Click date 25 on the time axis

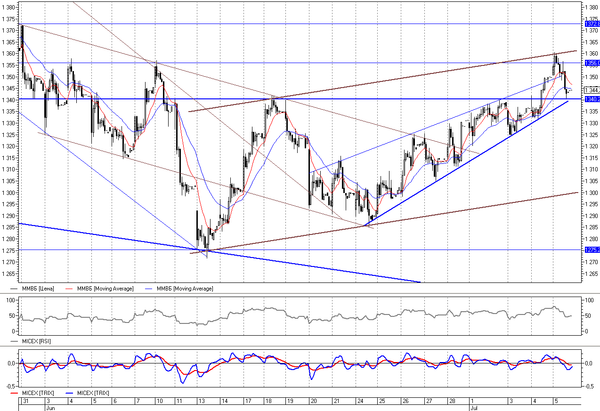382,401
